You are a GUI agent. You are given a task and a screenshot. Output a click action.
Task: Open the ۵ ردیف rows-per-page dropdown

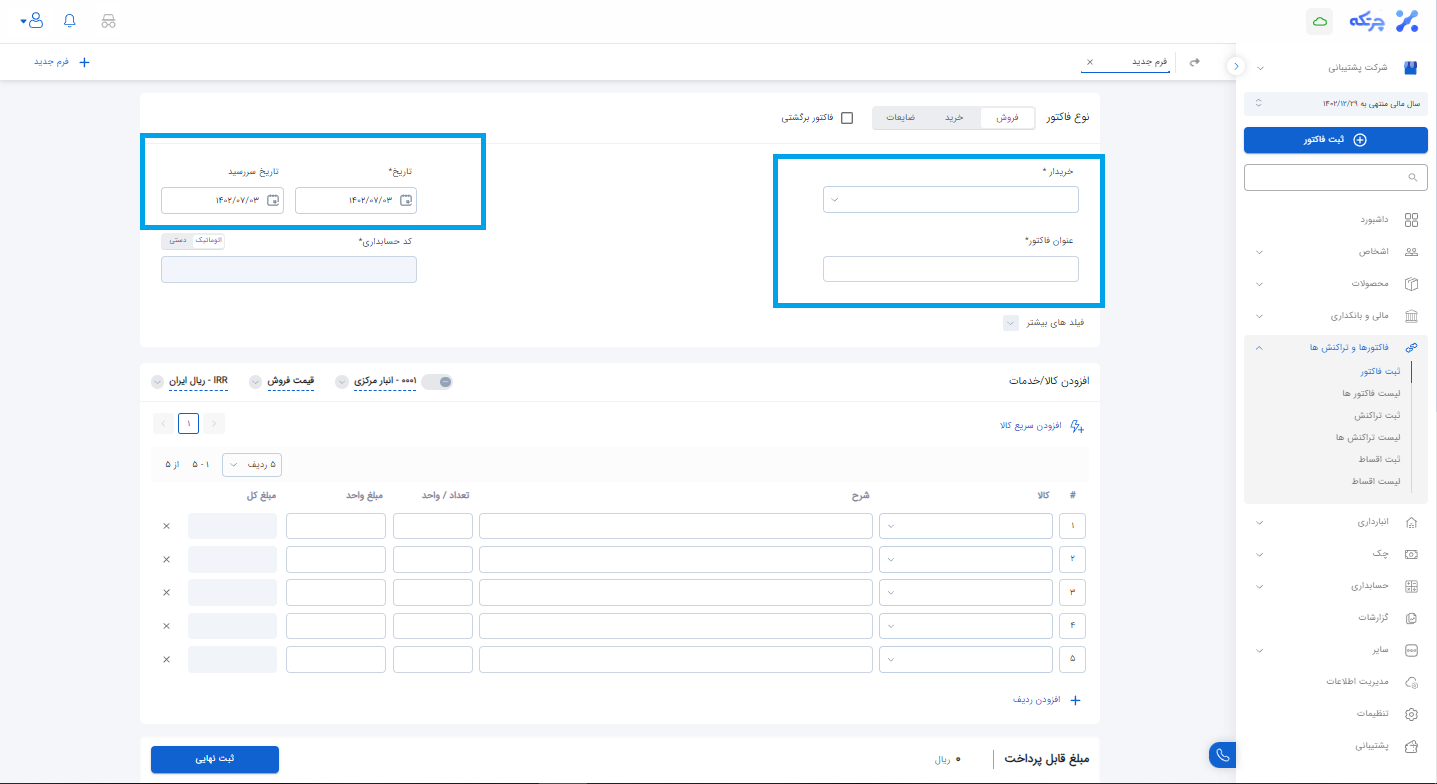pyautogui.click(x=252, y=464)
